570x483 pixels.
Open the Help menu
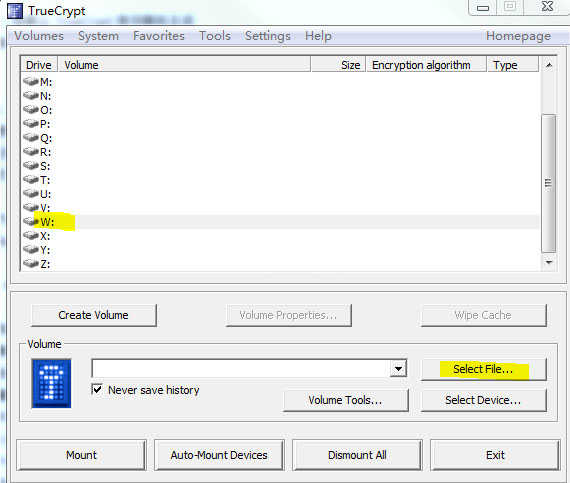click(x=318, y=36)
